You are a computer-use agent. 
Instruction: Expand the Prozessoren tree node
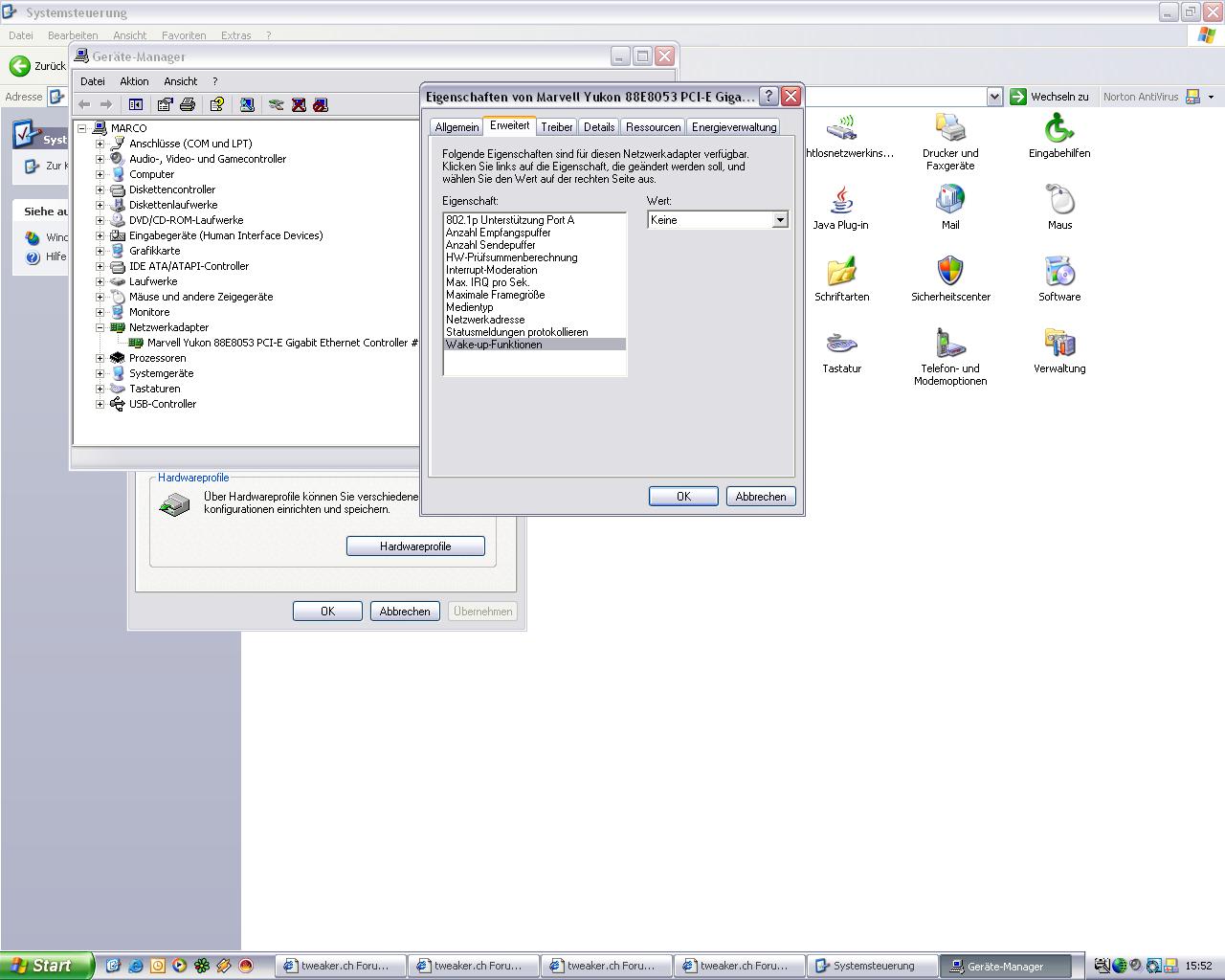100,358
